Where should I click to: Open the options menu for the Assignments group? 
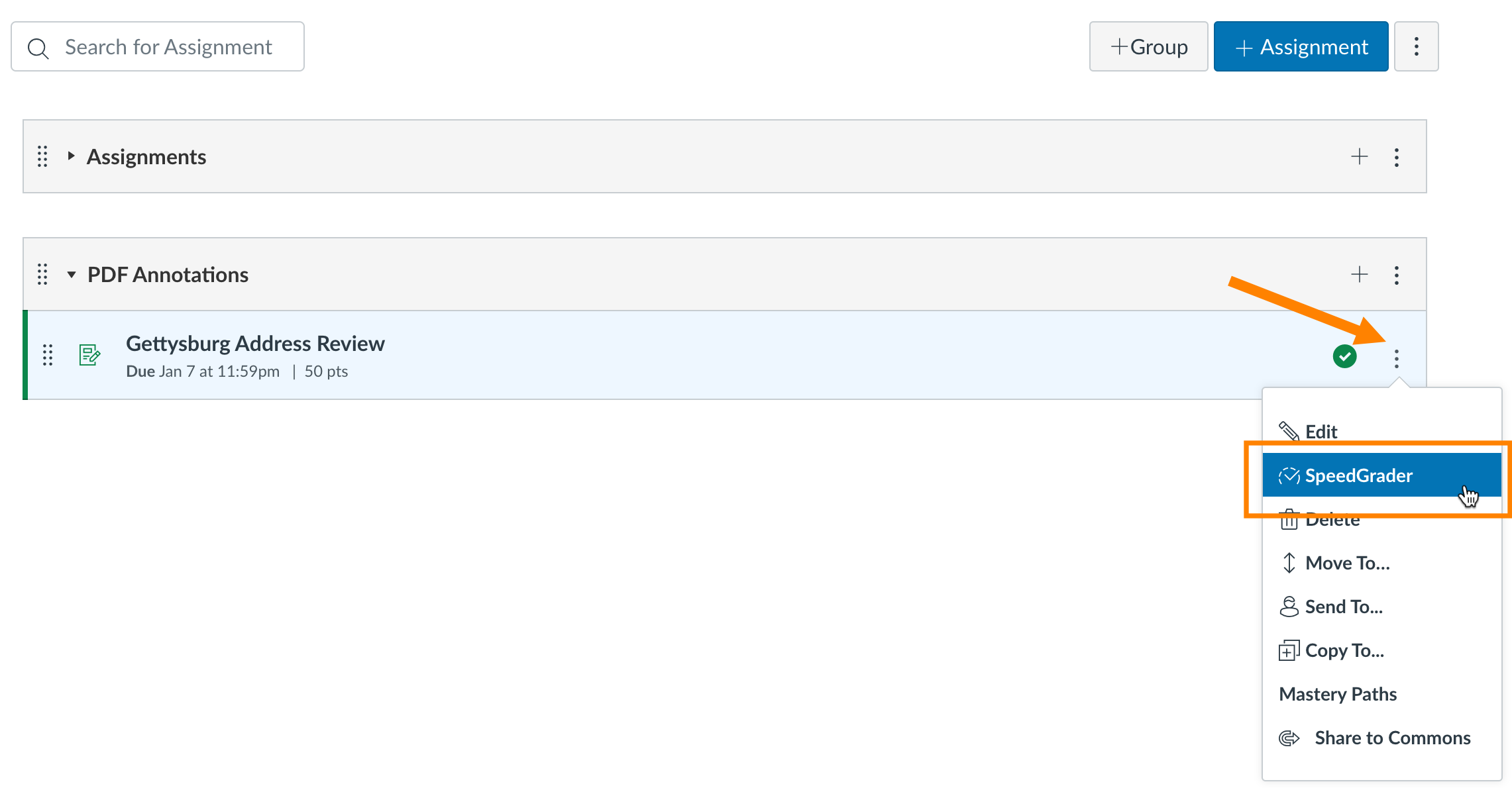pyautogui.click(x=1397, y=157)
